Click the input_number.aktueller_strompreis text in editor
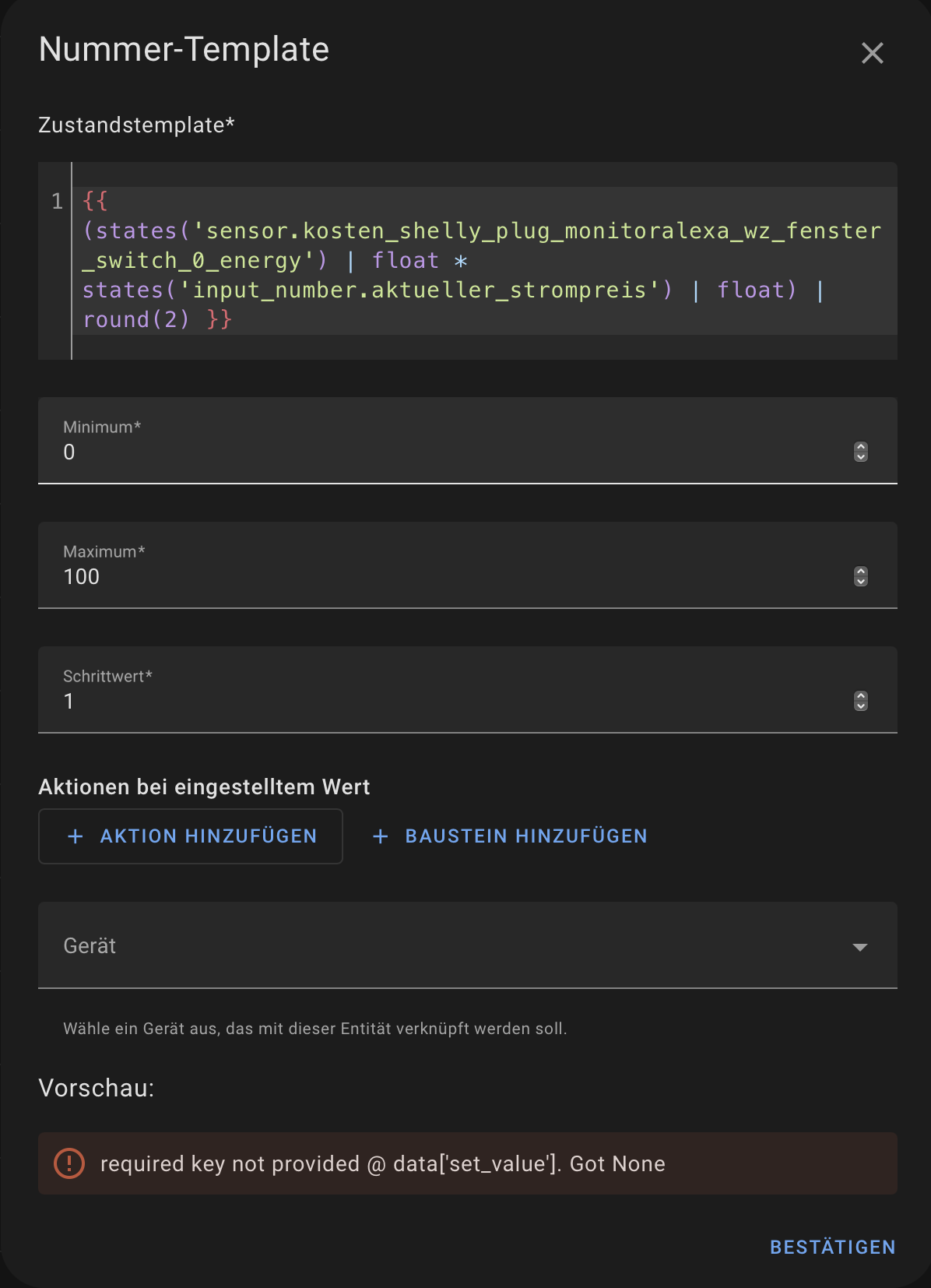Screen dimensions: 931x1288 420,290
